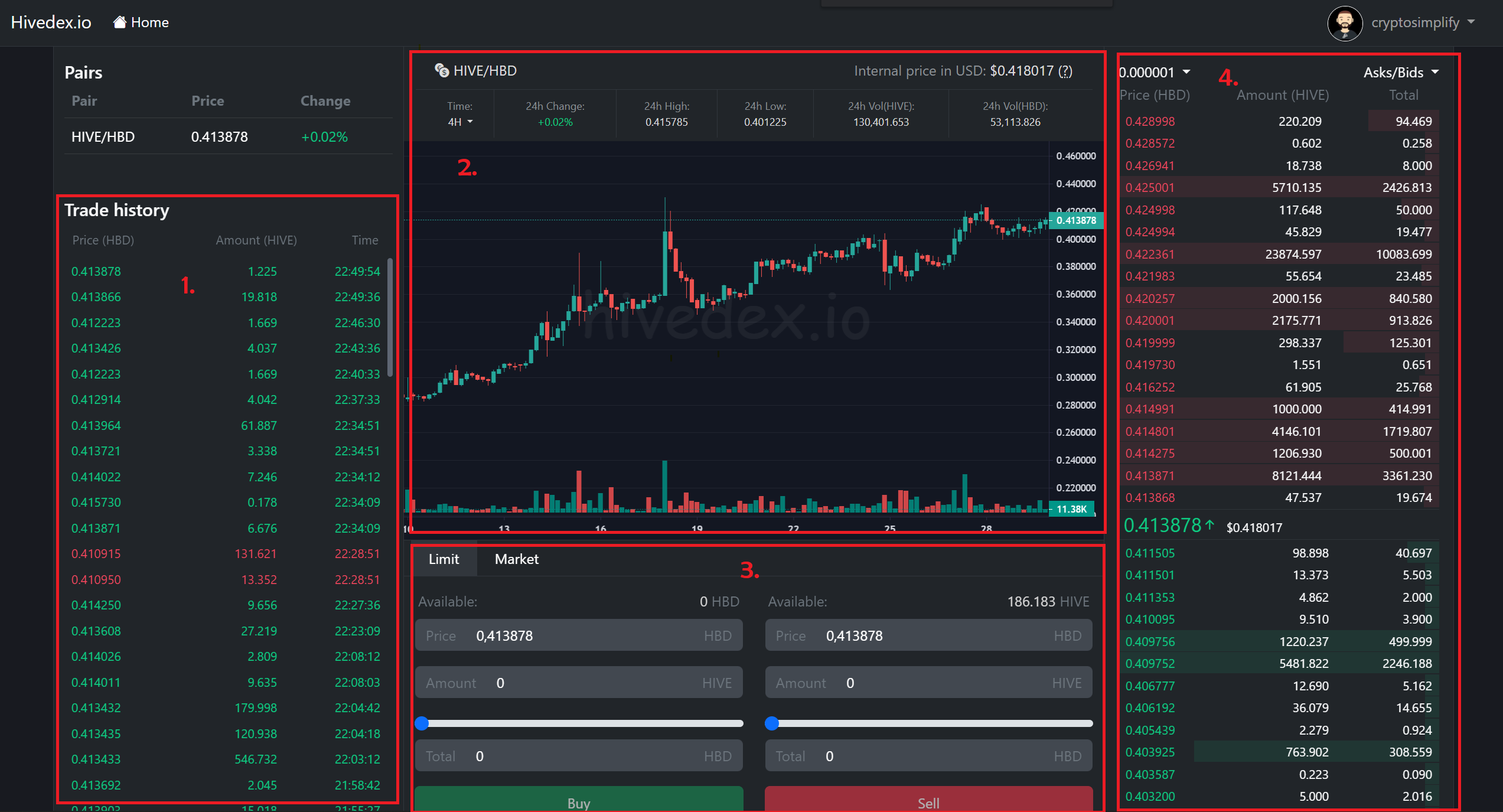The width and height of the screenshot is (1503, 812).
Task: Click the current price 0.413878 in order book
Action: click(x=1162, y=525)
